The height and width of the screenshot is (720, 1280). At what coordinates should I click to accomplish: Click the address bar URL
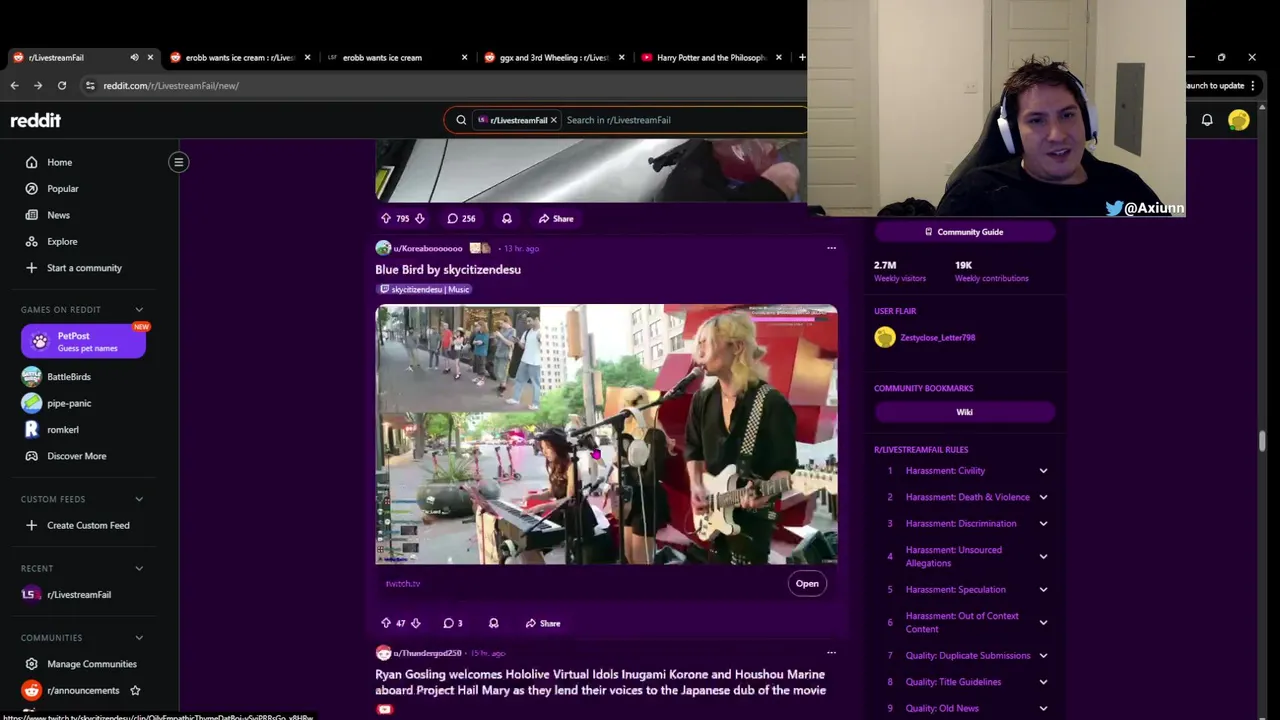click(171, 86)
